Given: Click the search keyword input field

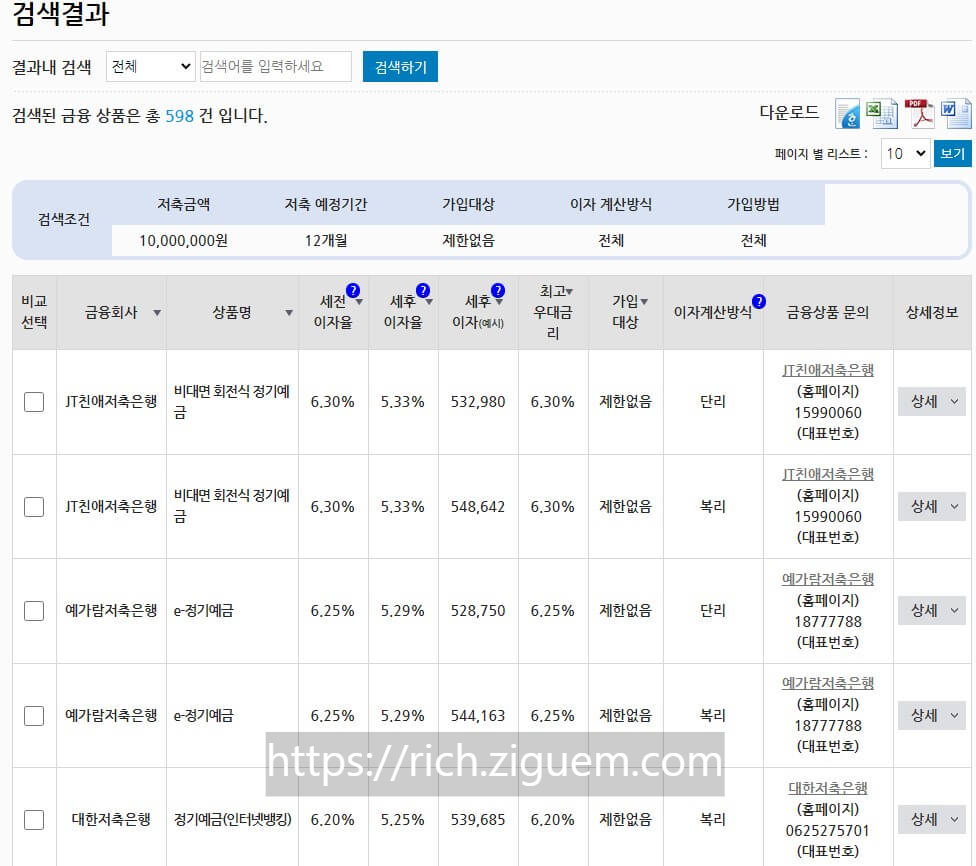Looking at the screenshot, I should (x=275, y=66).
